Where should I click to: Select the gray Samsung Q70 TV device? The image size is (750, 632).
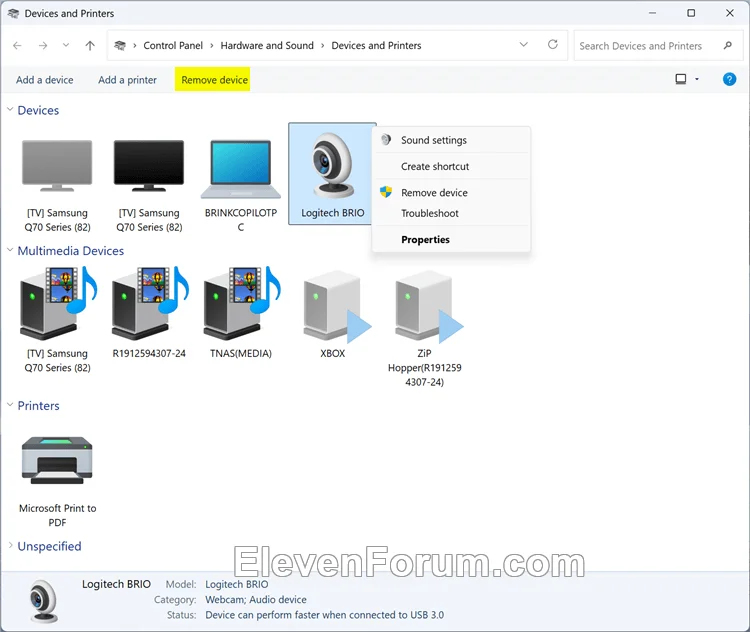click(57, 186)
